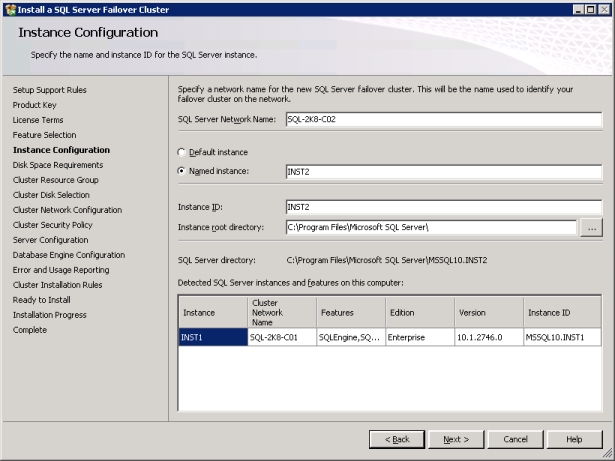Select the Database Engine Configuration step
Screen dimensions: 615x461
pyautogui.click(x=69, y=255)
